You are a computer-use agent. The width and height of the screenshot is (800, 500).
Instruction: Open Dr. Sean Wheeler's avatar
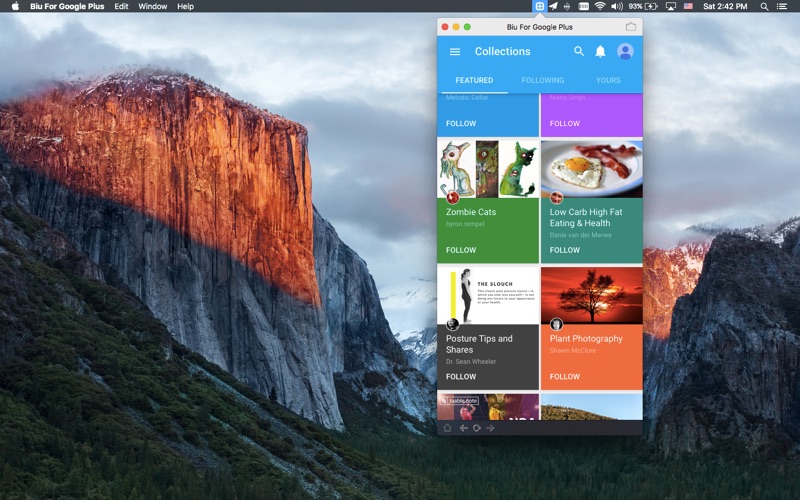coord(453,324)
